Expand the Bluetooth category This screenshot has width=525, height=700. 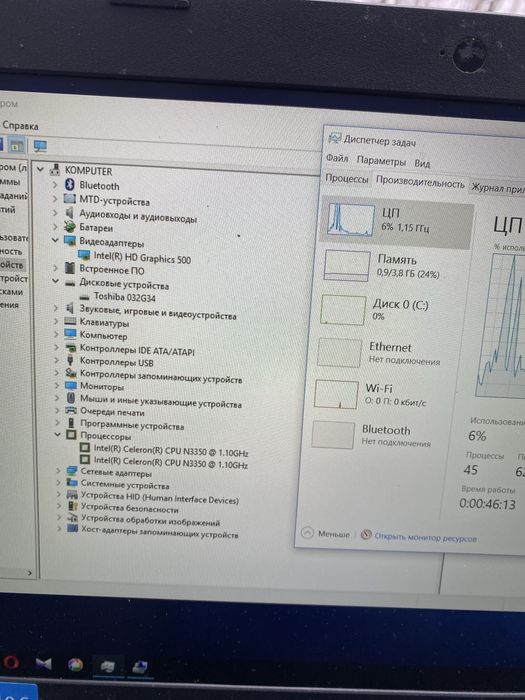[x=55, y=184]
